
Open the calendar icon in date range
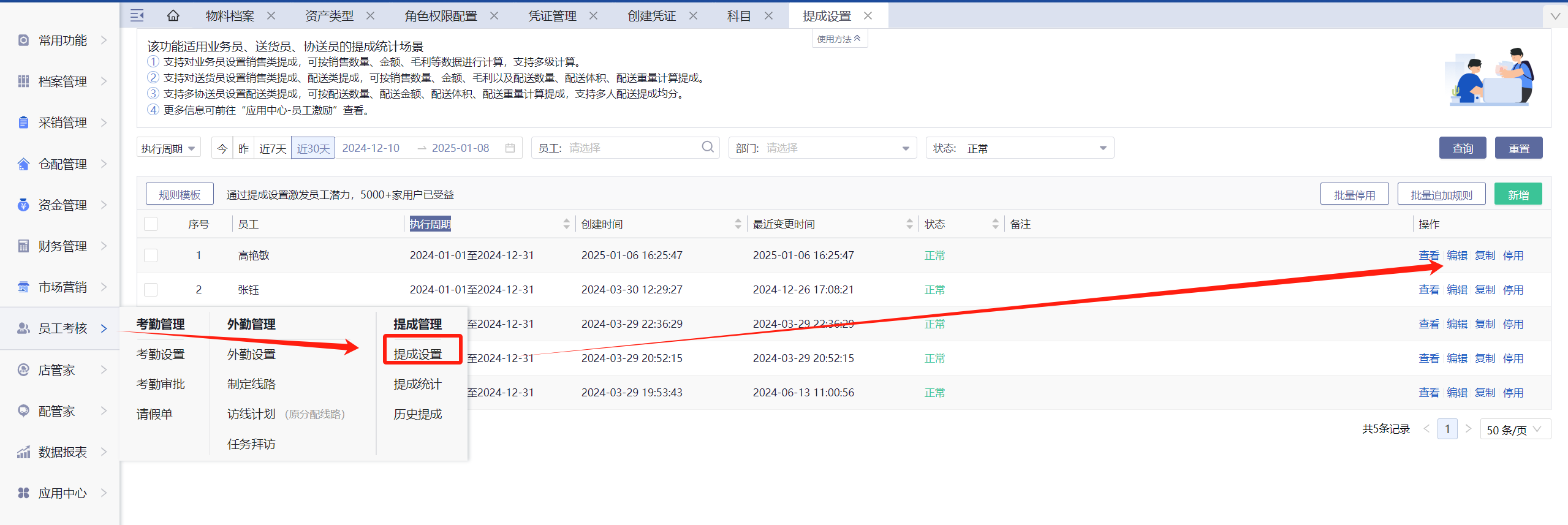click(510, 148)
